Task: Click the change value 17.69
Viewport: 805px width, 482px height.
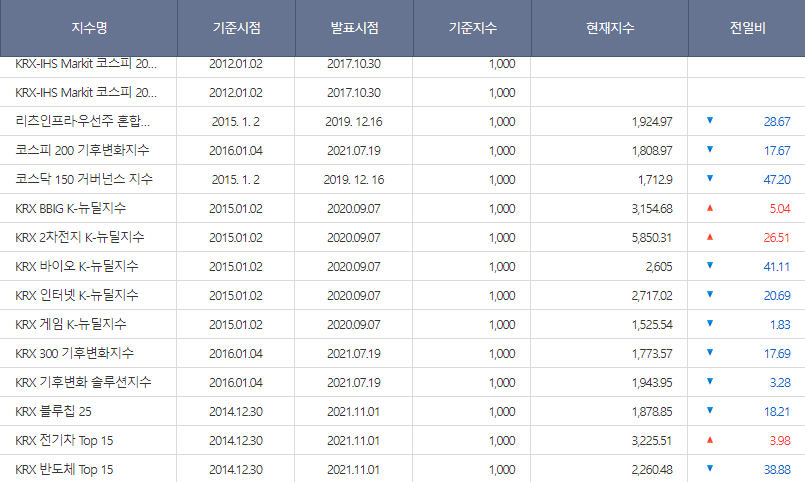Action: click(777, 354)
